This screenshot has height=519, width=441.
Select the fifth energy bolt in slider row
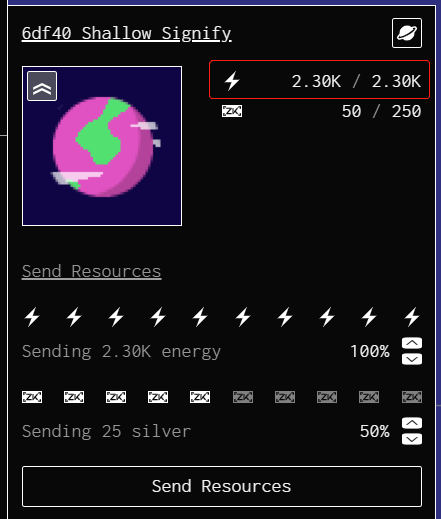point(200,317)
